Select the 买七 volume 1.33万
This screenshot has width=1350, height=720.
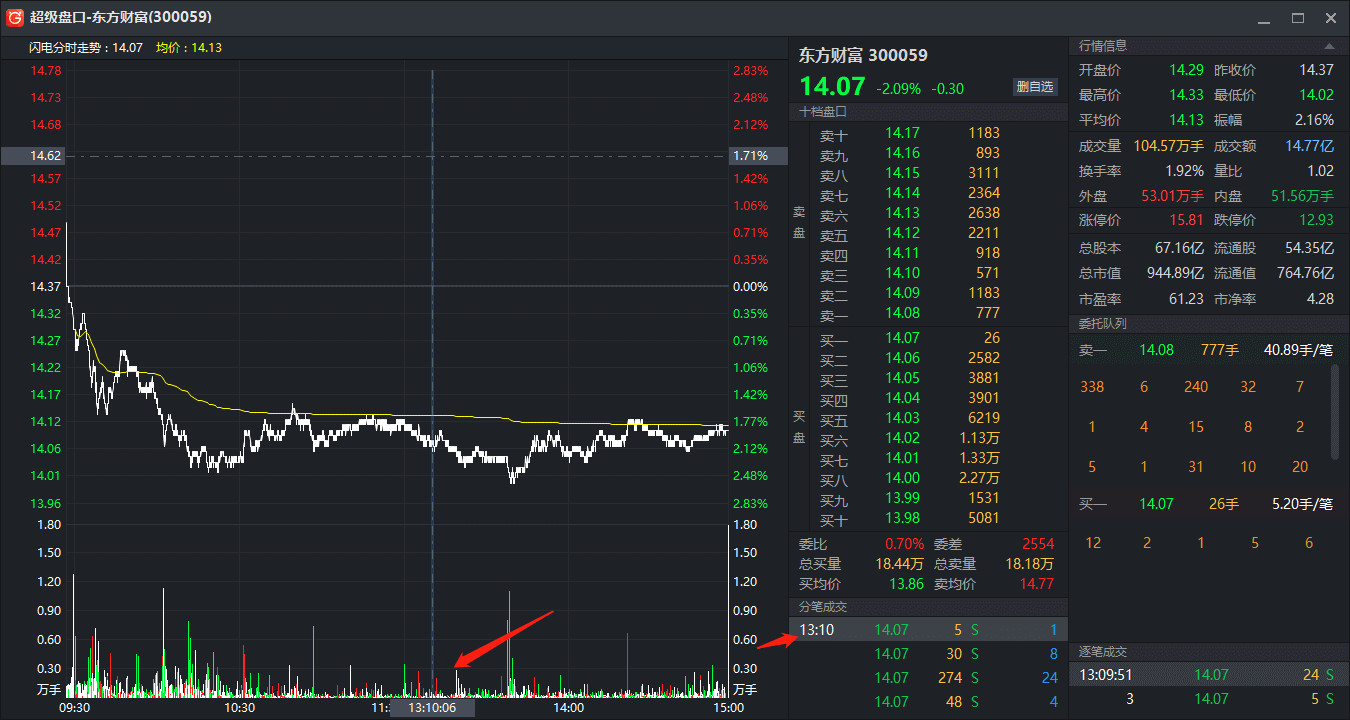979,458
